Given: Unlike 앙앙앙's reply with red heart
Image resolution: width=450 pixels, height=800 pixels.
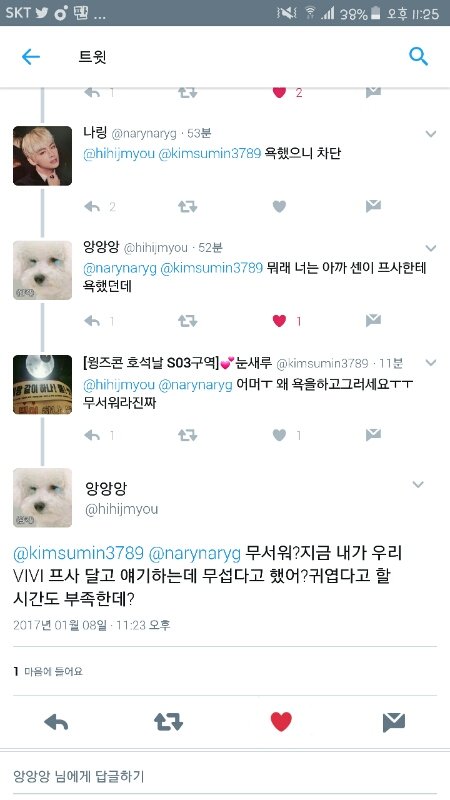Looking at the screenshot, I should [279, 321].
